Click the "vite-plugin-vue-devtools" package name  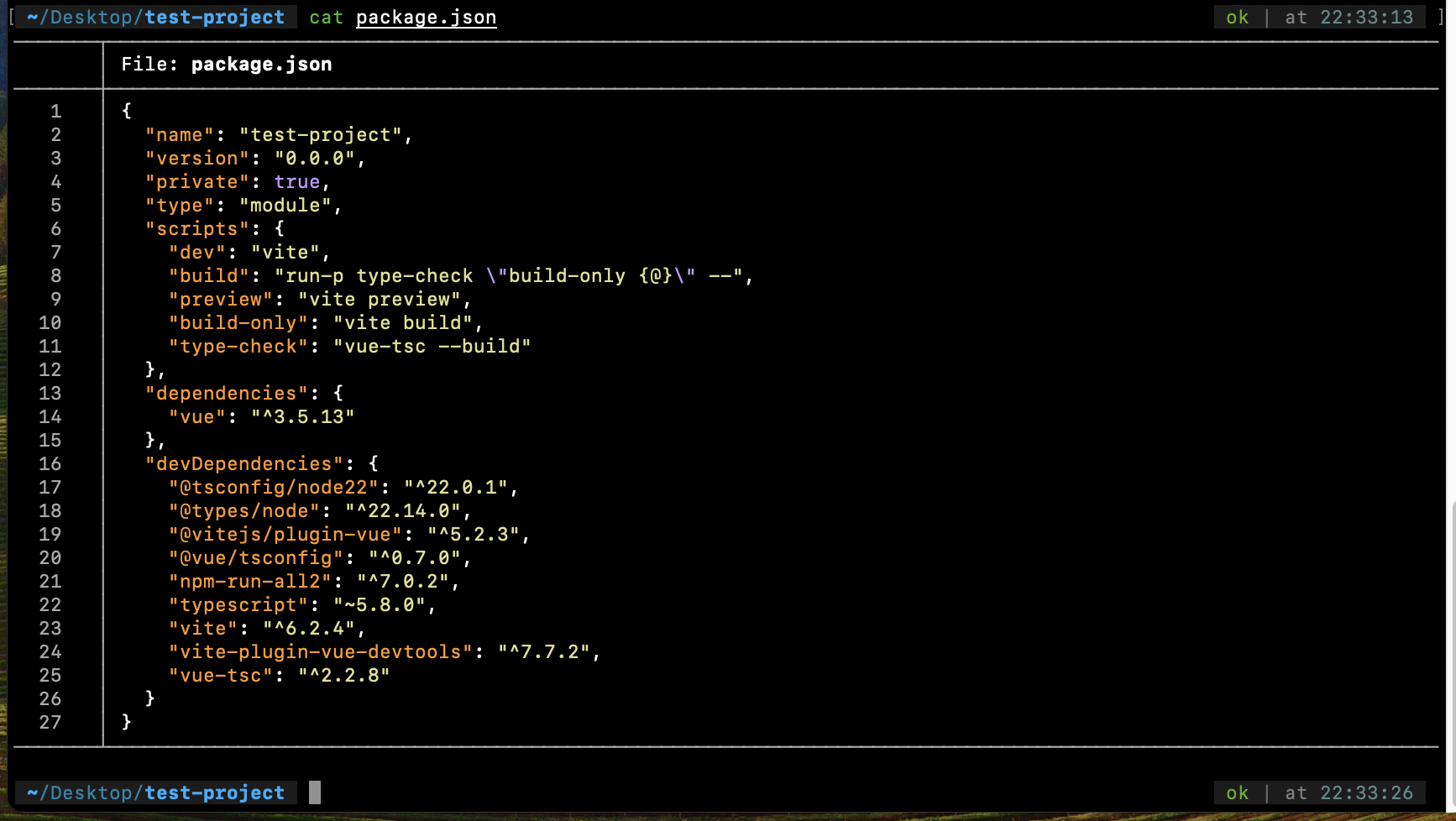321,652
